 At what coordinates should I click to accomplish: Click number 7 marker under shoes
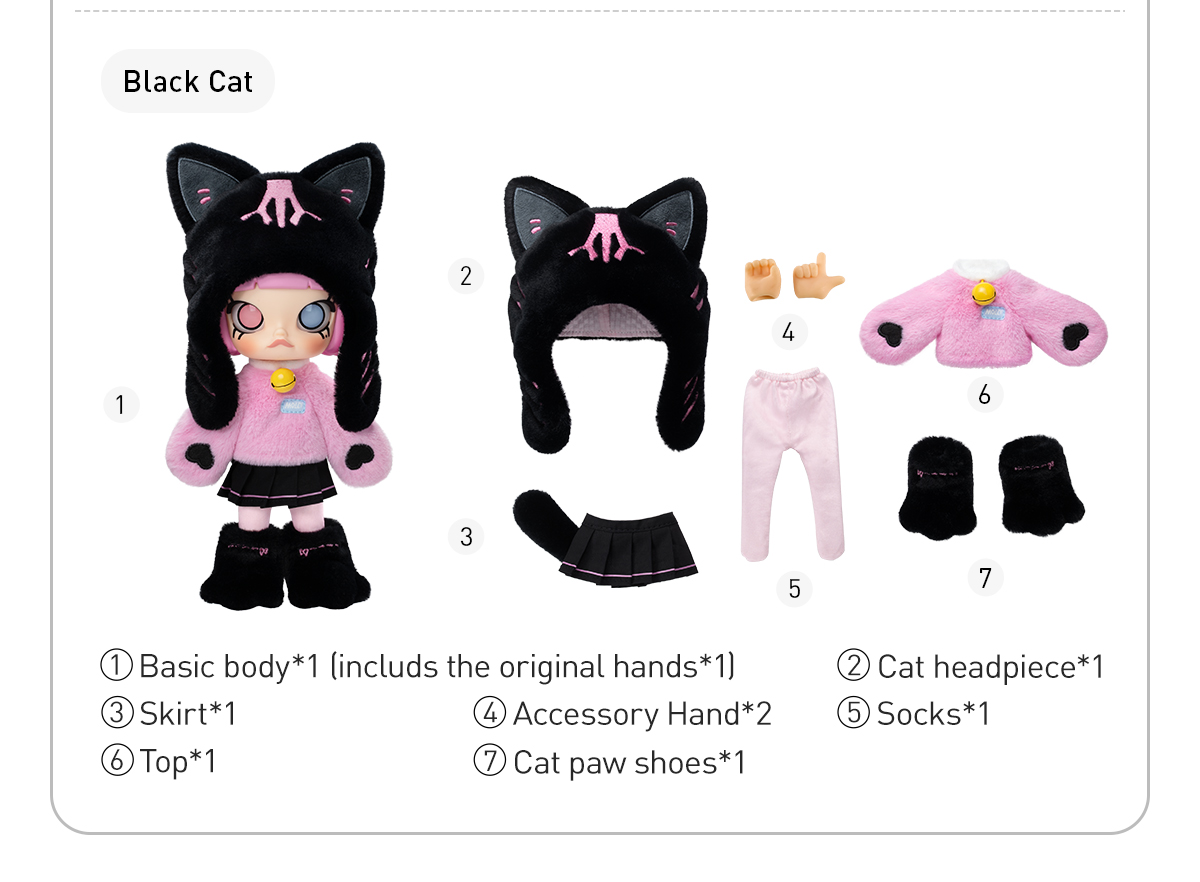pyautogui.click(x=985, y=577)
